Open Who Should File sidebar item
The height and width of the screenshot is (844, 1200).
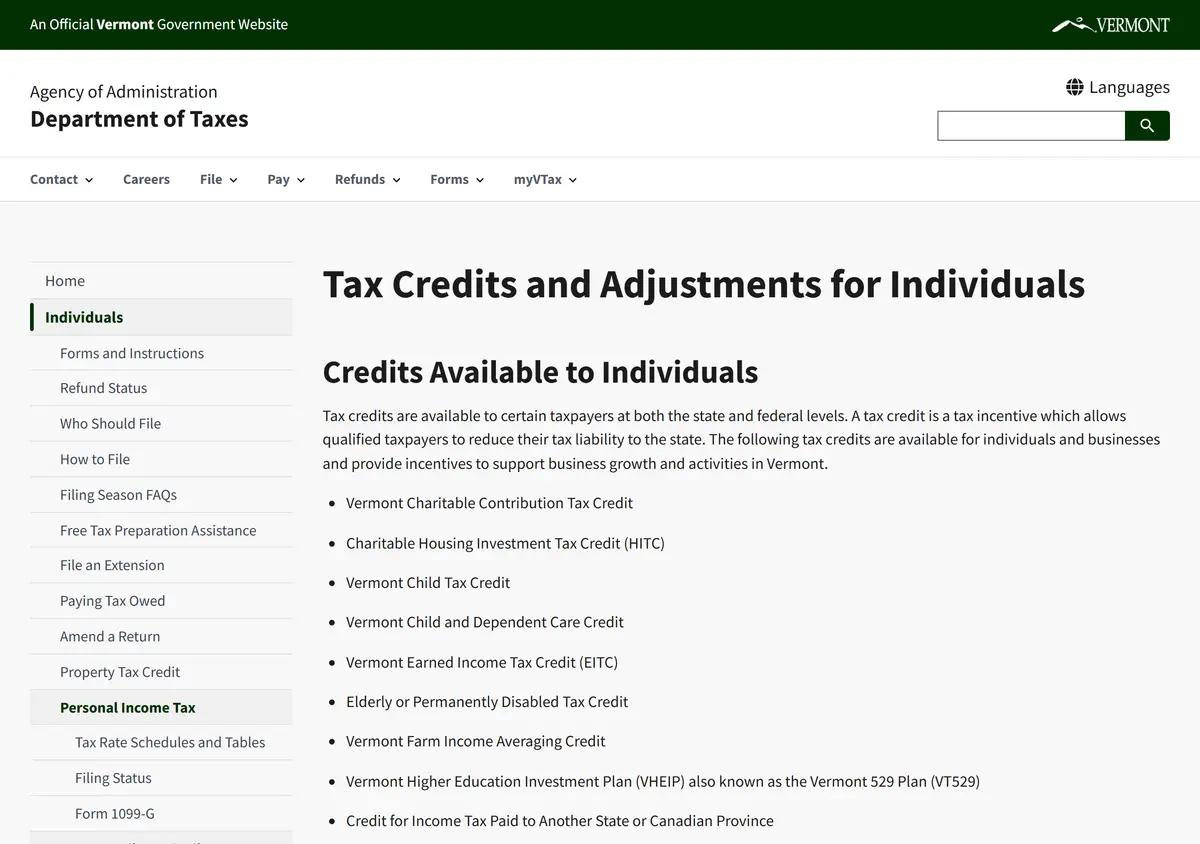point(161,423)
